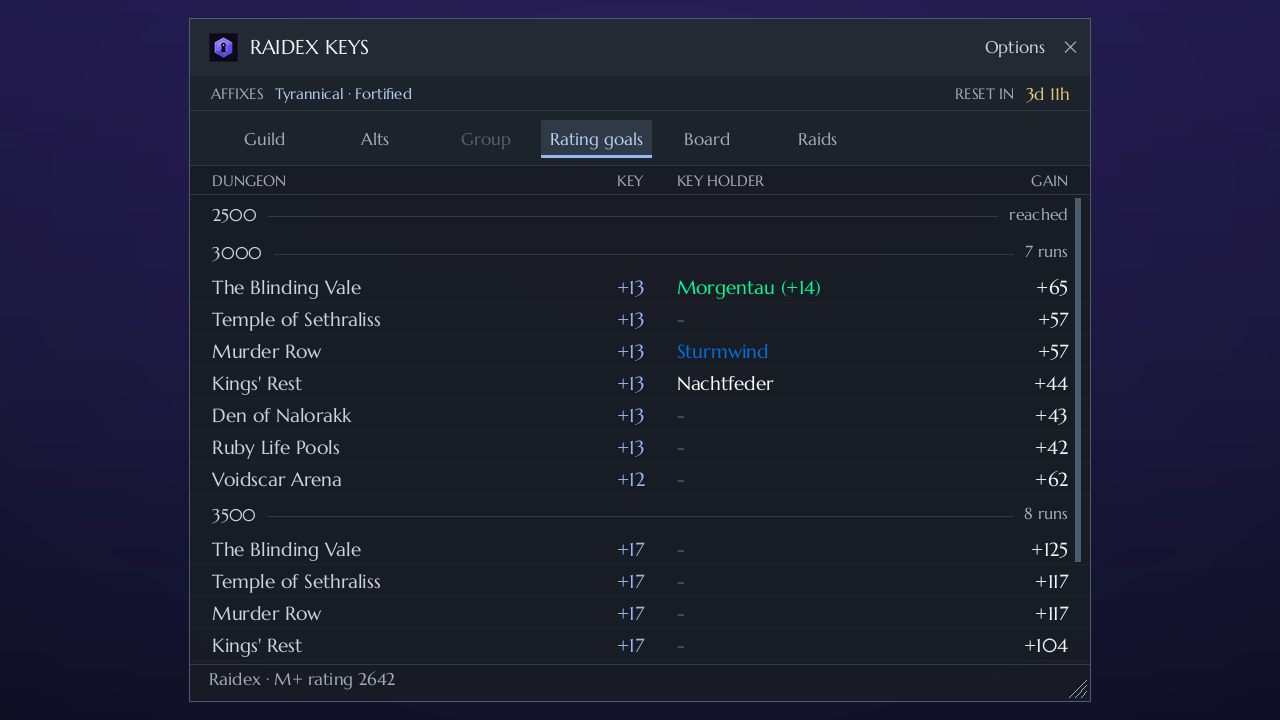Select Murder Row in the 3000 group
This screenshot has width=1280, height=720.
point(640,352)
